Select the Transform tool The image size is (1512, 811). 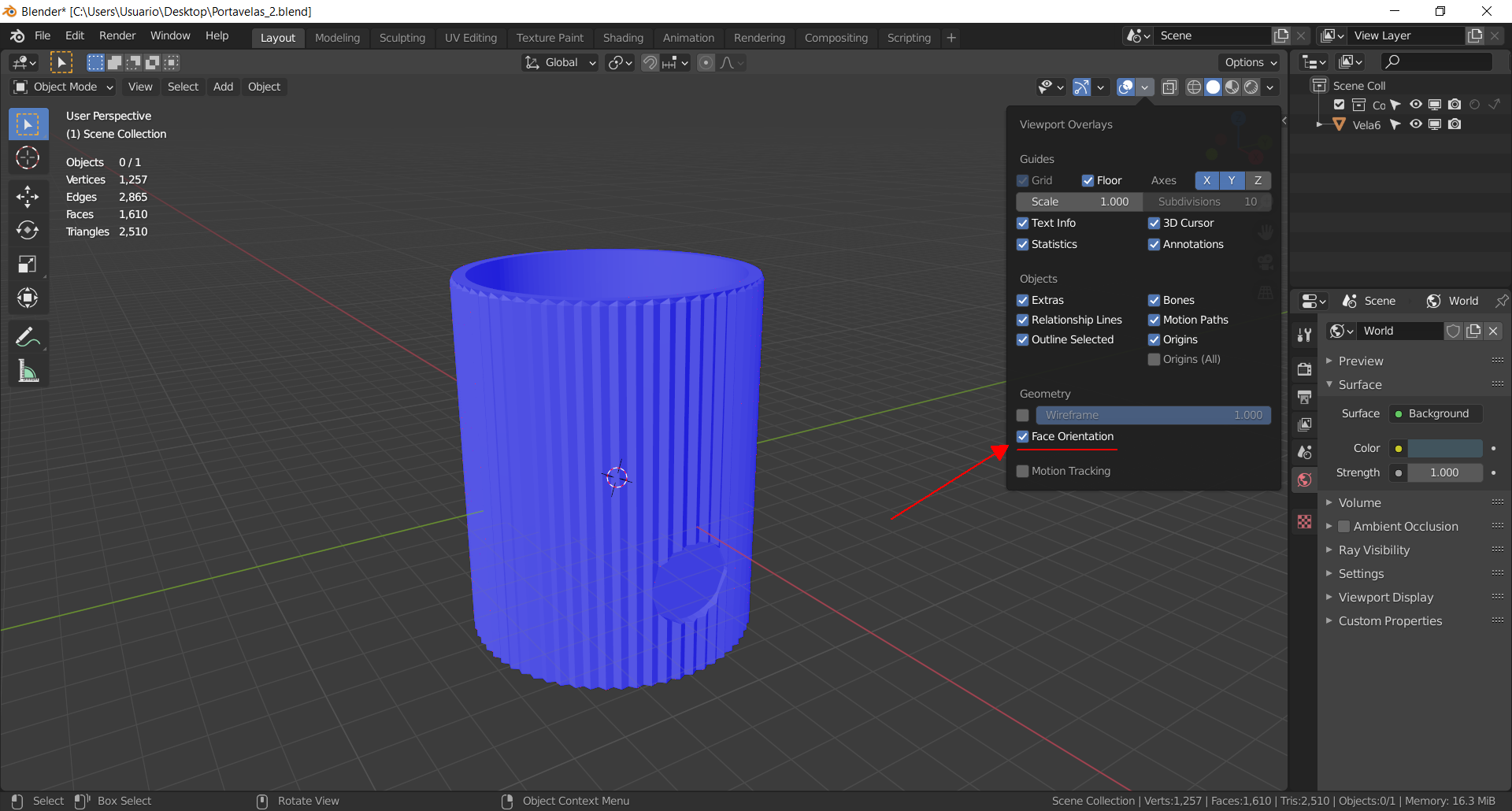click(x=28, y=298)
